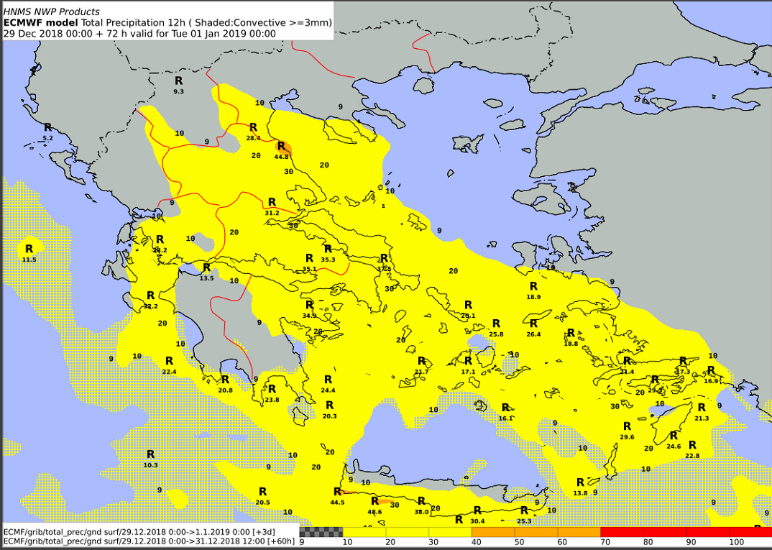The height and width of the screenshot is (550, 772).
Task: Click the R marker labeled 22.4
Action: 169,361
